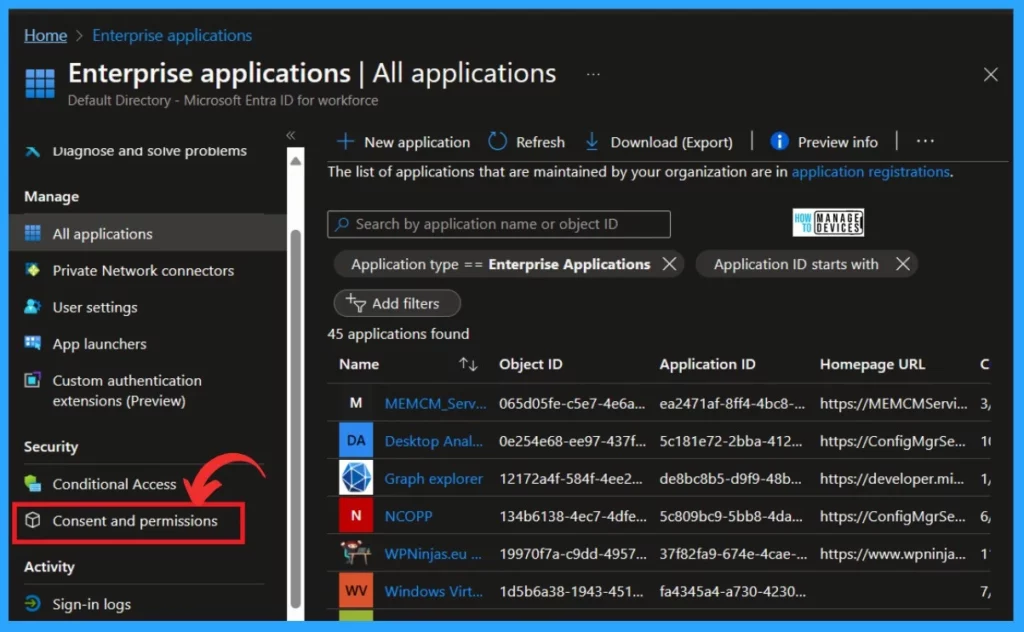Edit the Application type == Enterprise Applications filter
Viewport: 1024px width, 632px height.
(500, 264)
